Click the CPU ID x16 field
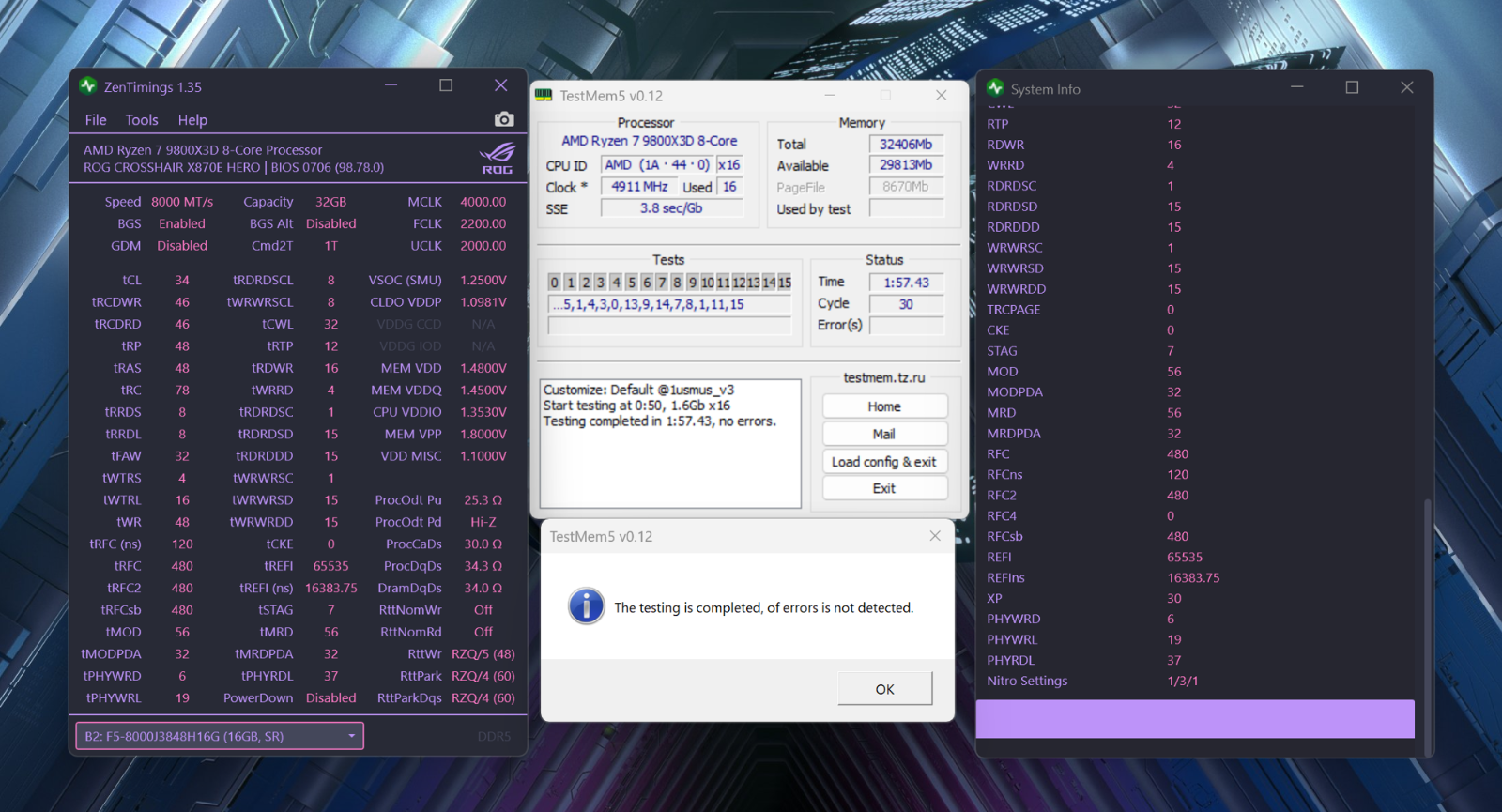1502x812 pixels. click(x=729, y=164)
